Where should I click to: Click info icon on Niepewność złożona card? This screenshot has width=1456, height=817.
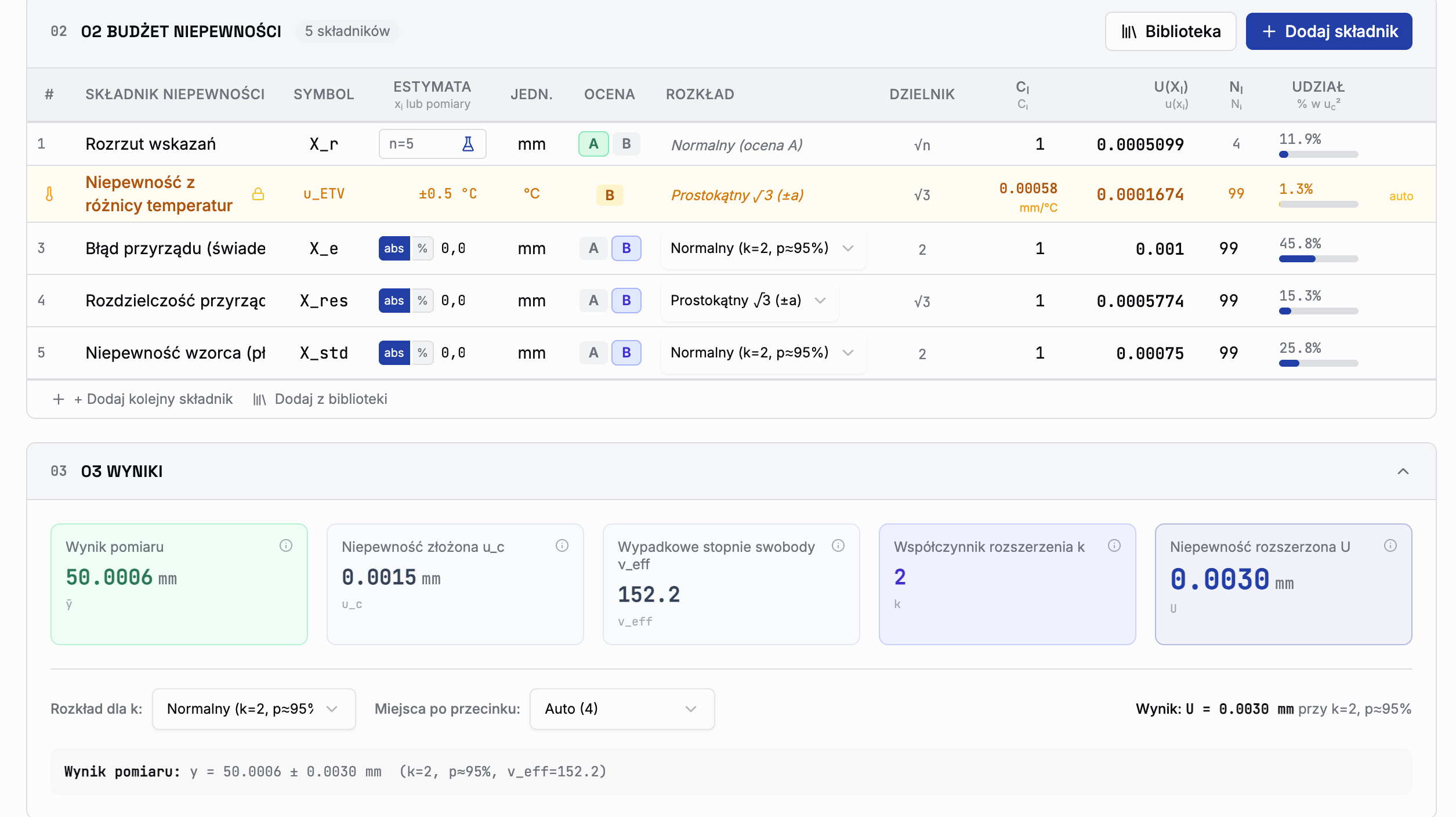[562, 545]
